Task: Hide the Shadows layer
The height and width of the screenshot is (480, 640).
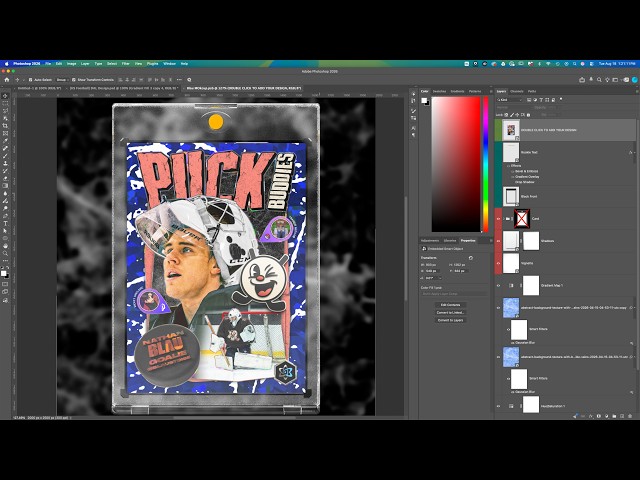Action: (498, 241)
